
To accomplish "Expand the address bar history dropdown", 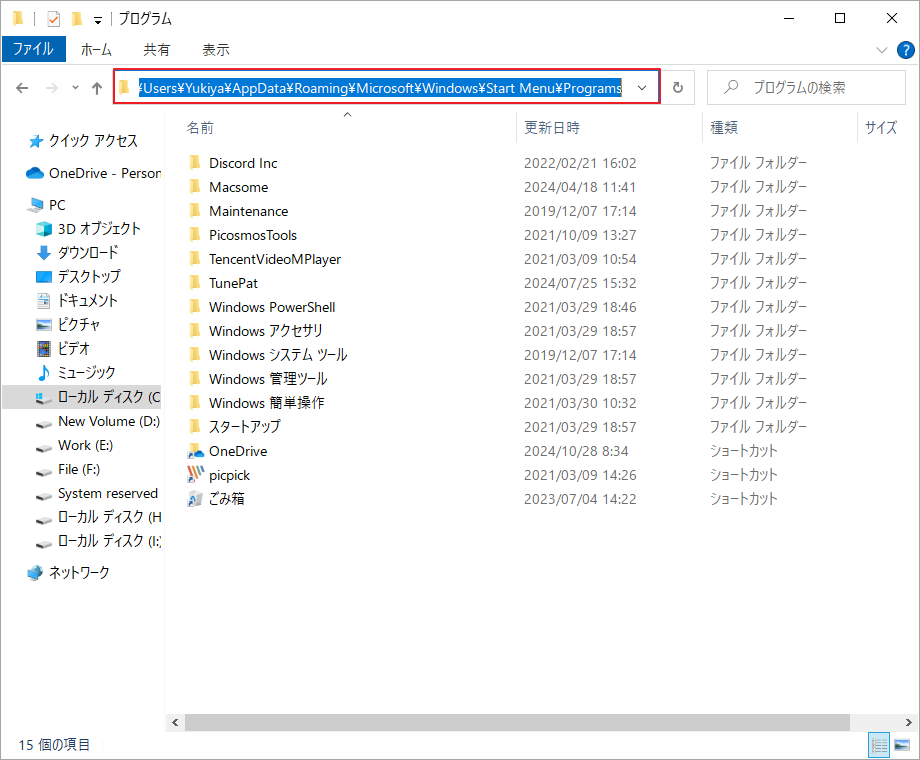I will pos(642,88).
